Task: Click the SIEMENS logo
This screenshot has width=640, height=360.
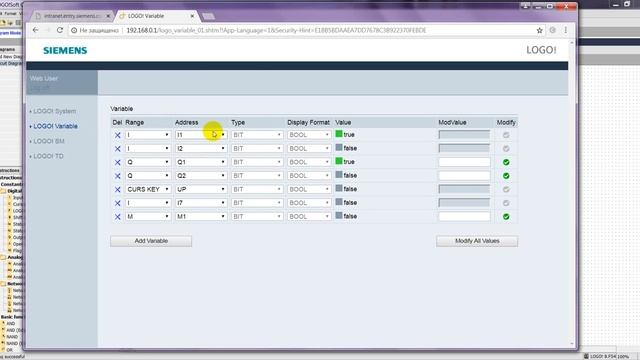Action: click(x=65, y=51)
